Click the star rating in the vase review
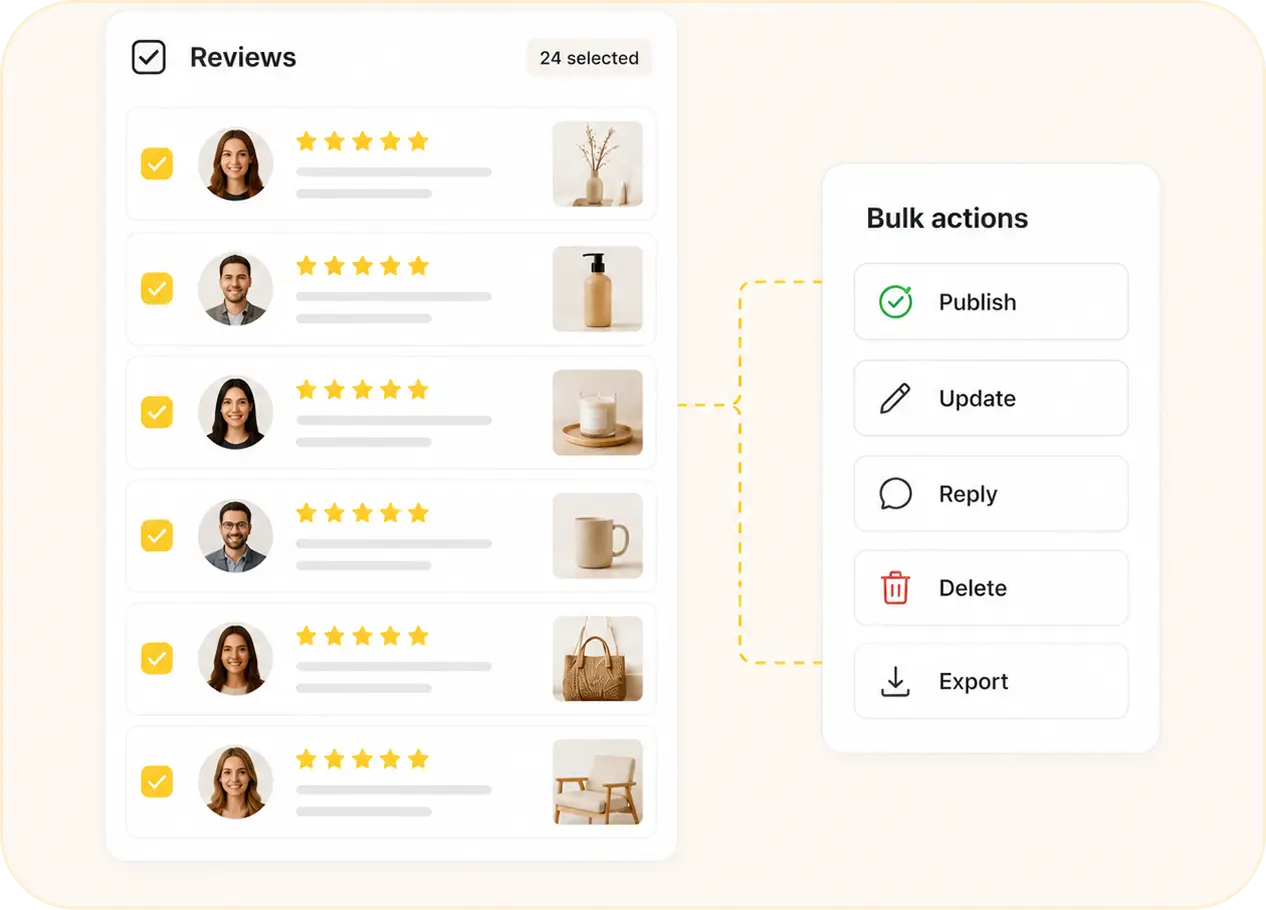1266x910 pixels. click(x=362, y=142)
